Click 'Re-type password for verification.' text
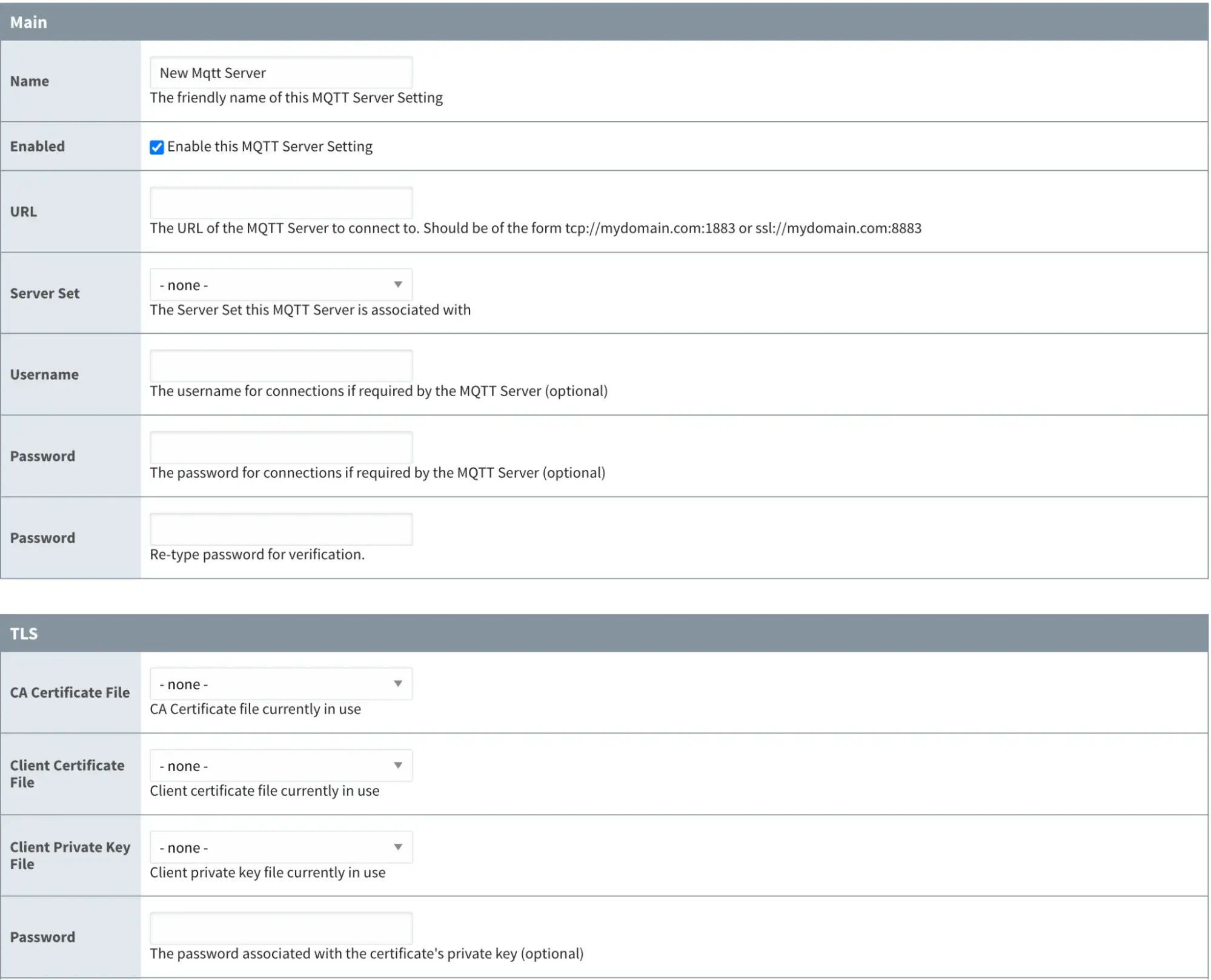Screen dimensions: 1211x980 (257, 555)
